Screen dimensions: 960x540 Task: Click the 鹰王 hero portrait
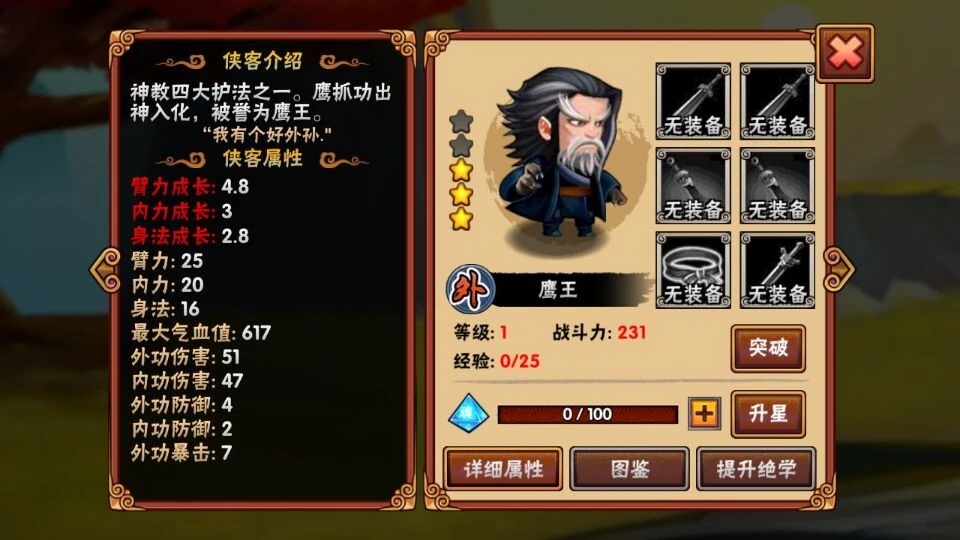(563, 156)
